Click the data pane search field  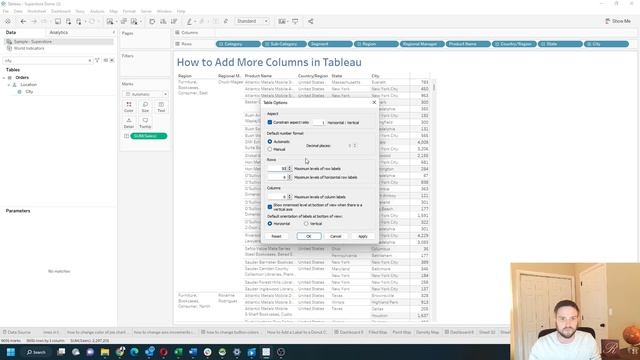47,60
